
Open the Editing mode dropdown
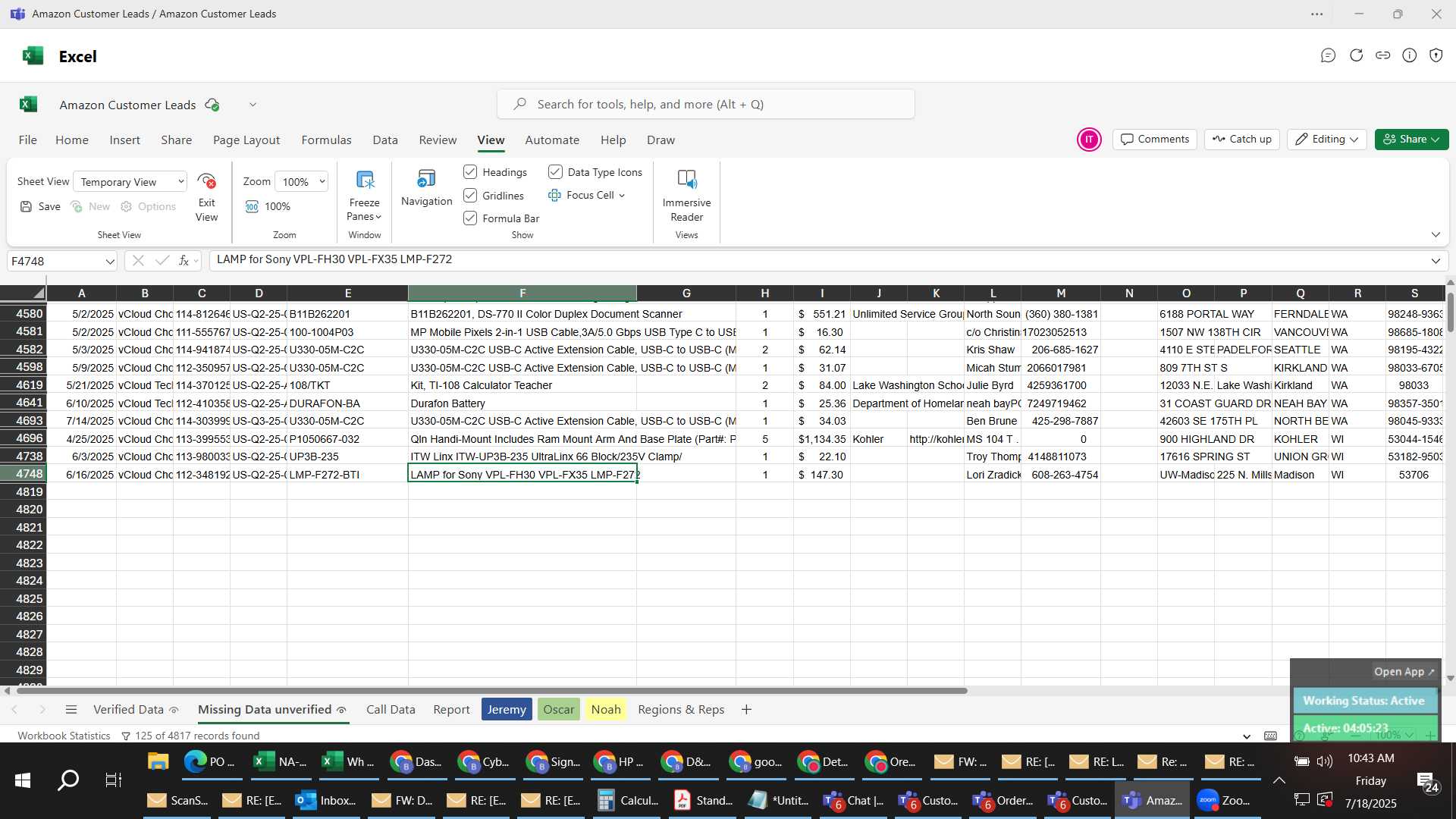pos(1327,140)
